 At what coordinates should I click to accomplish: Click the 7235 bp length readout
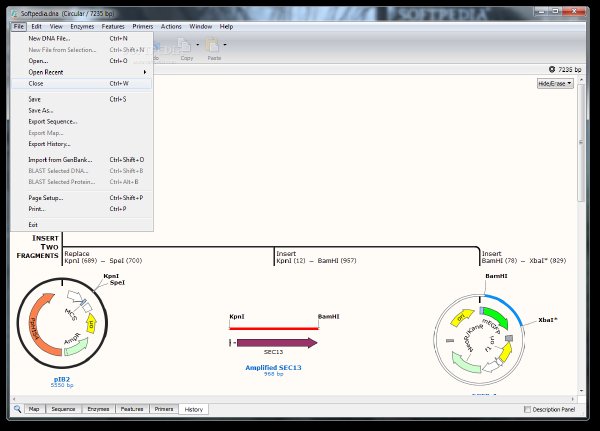tap(569, 69)
